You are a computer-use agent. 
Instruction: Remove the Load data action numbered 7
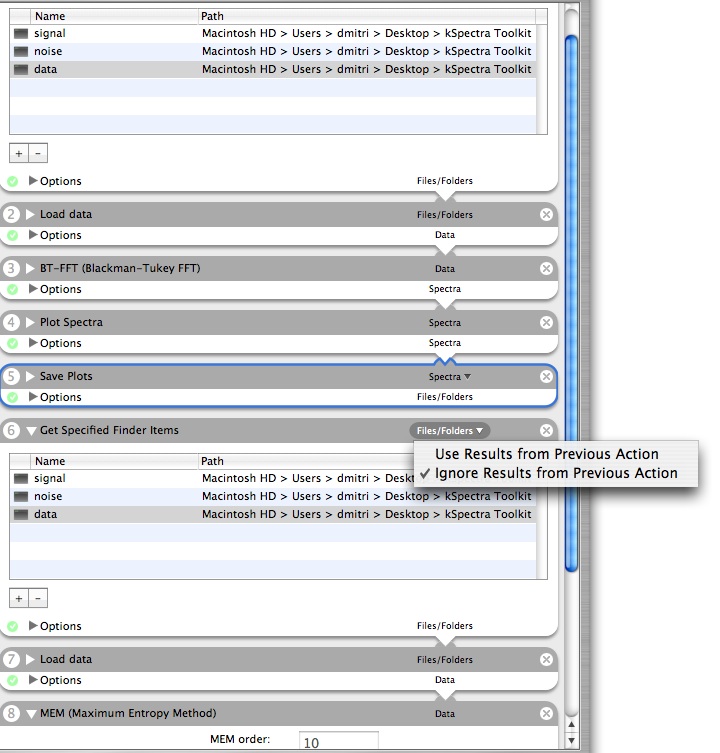click(x=546, y=659)
